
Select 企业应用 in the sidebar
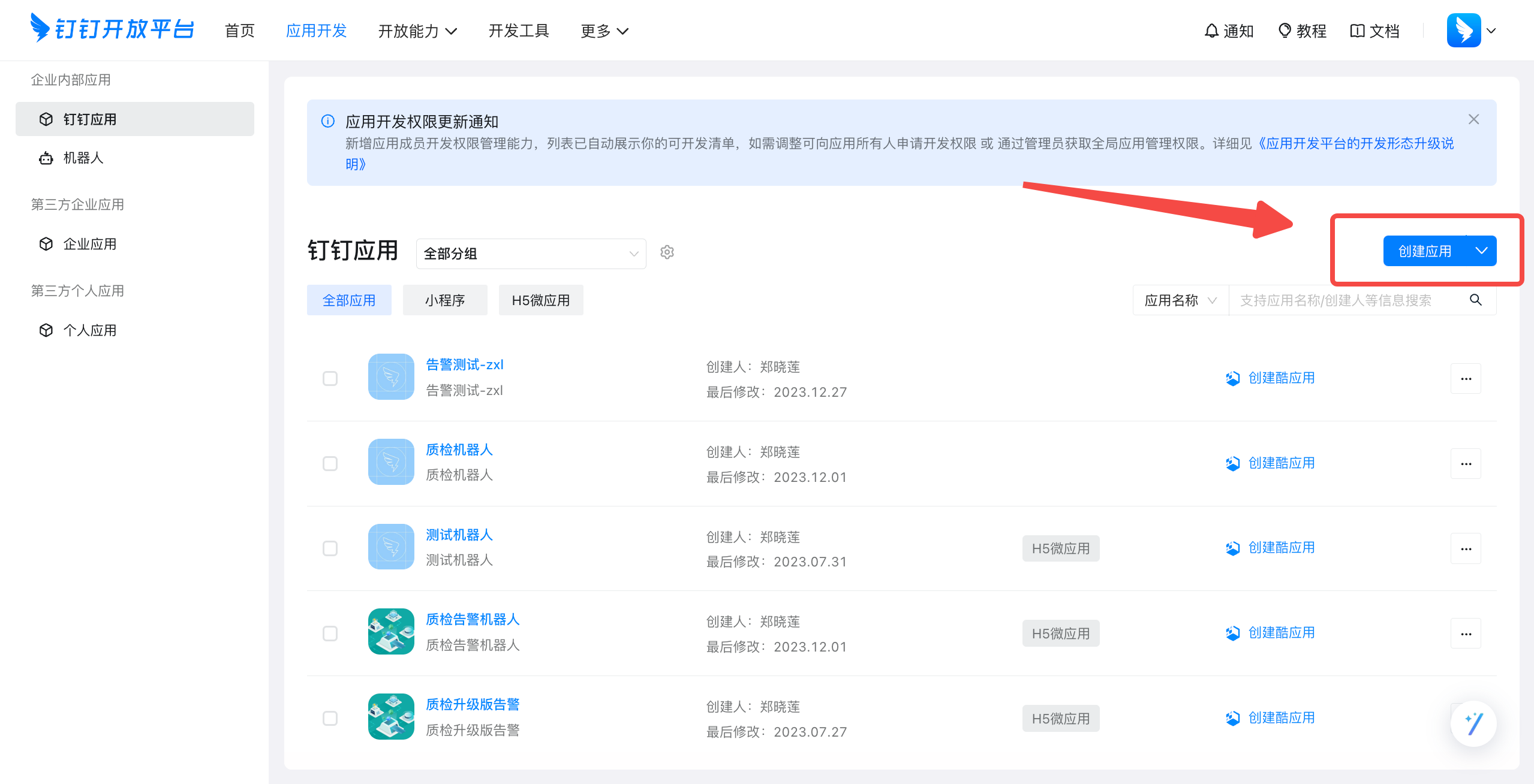(135, 244)
